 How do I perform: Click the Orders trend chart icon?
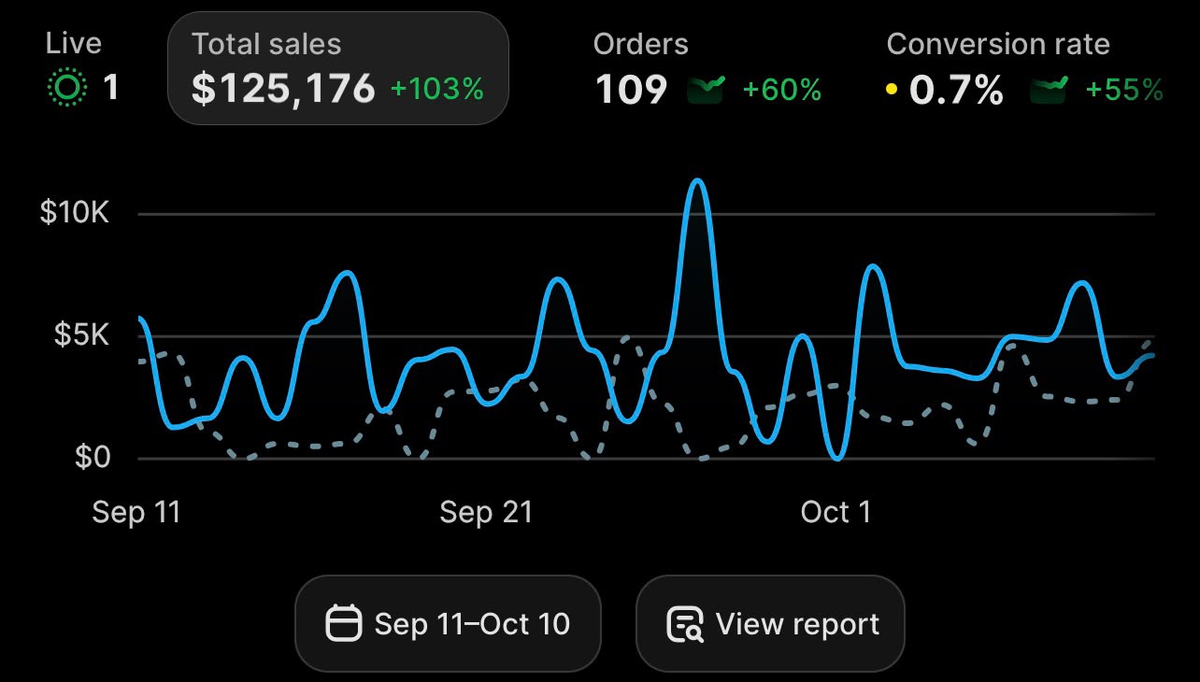click(x=705, y=89)
